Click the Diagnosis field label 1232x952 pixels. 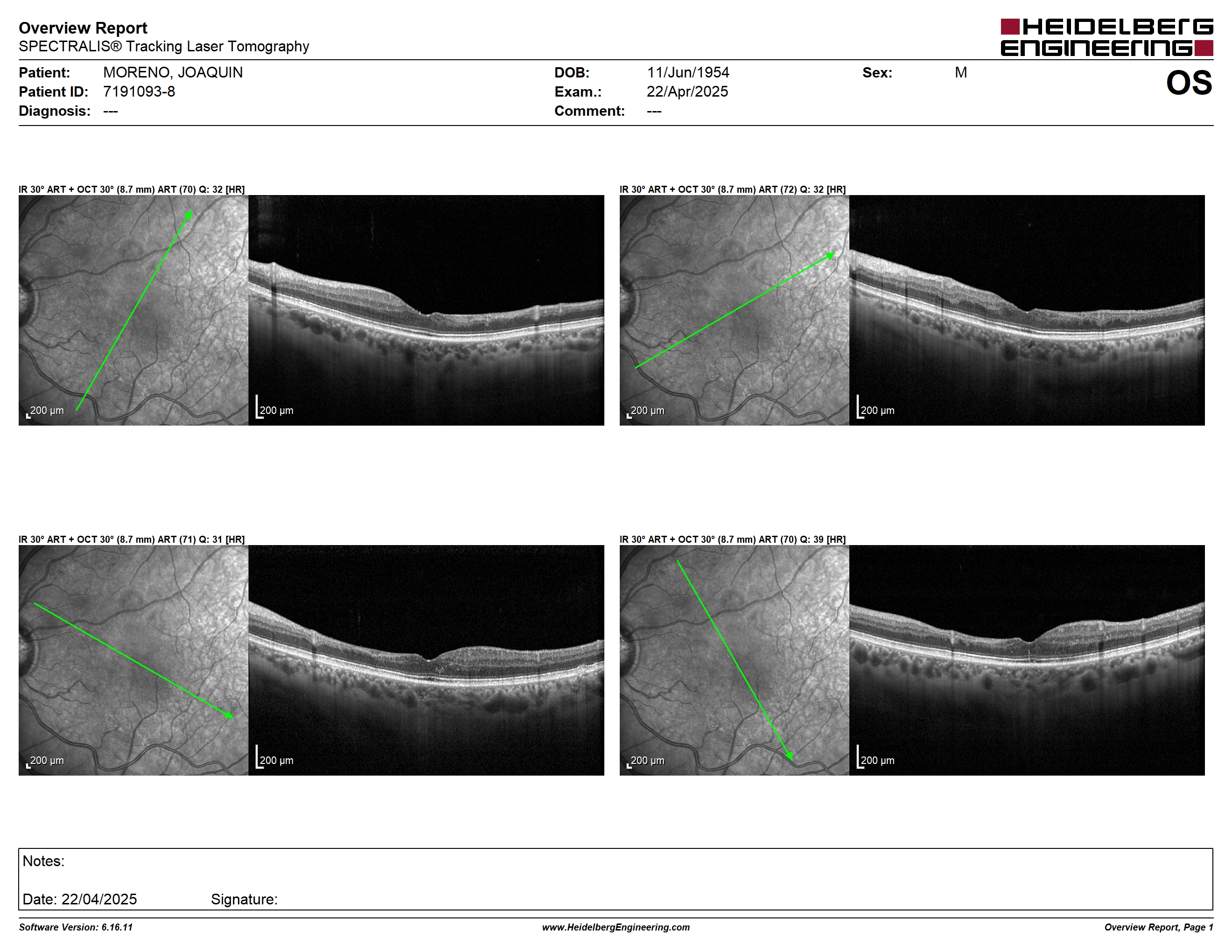(54, 111)
